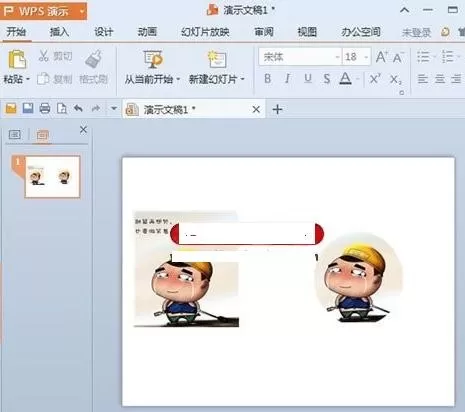Save the presentation with floppy icon
The image size is (465, 412).
(x=28, y=108)
